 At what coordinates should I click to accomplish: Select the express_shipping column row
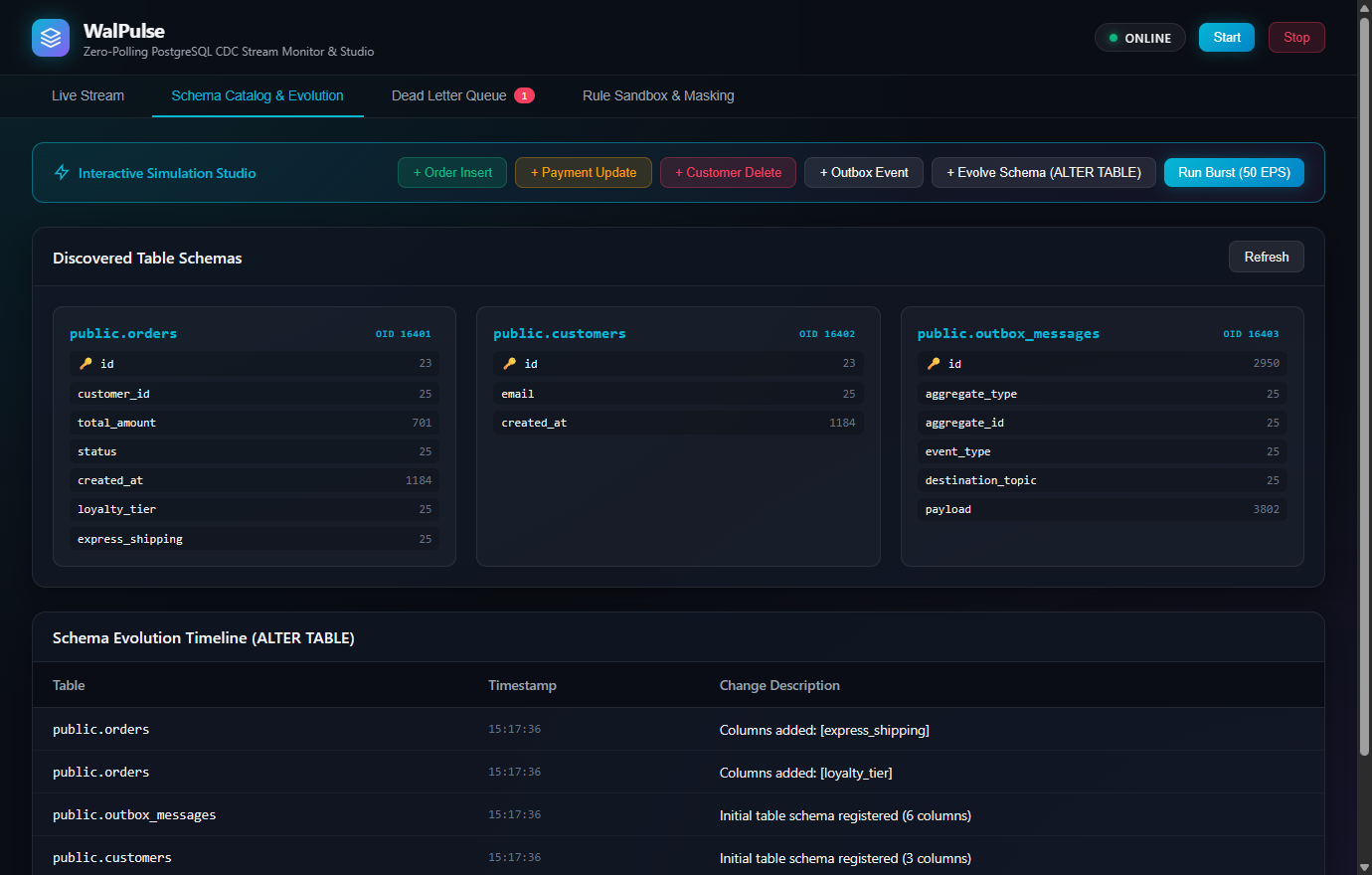point(255,539)
